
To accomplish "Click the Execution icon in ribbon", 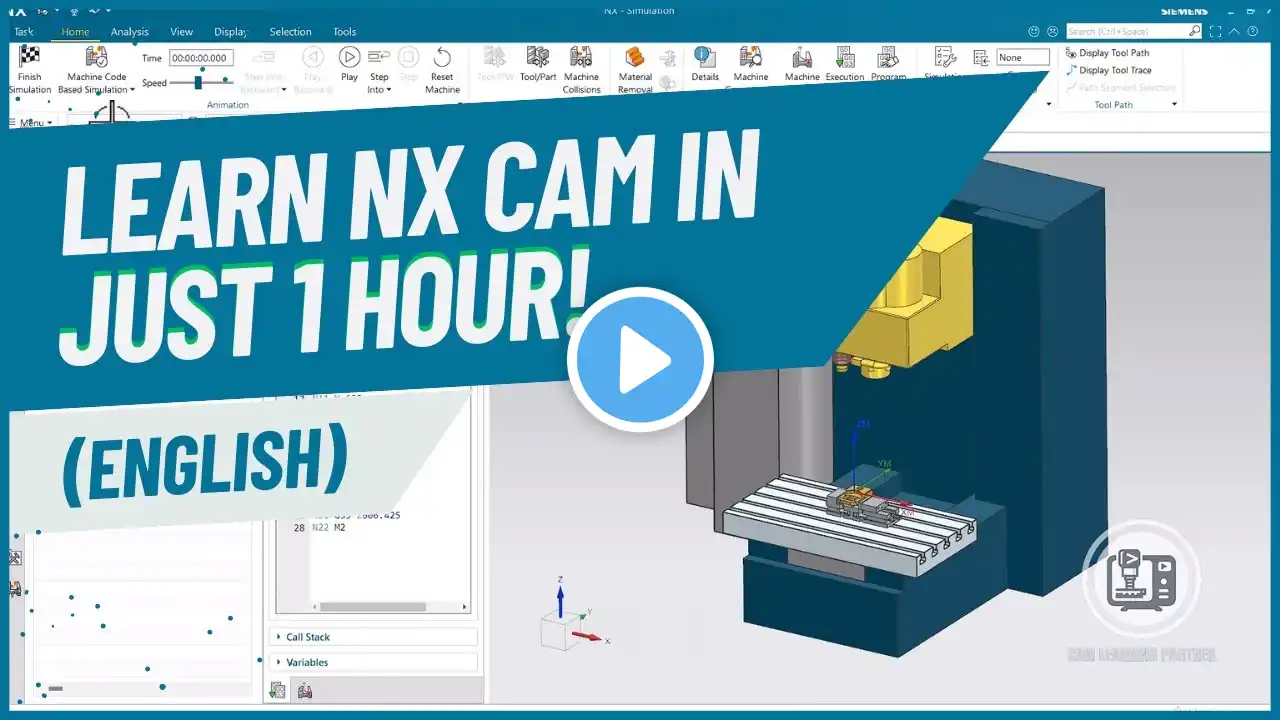I will (x=845, y=57).
